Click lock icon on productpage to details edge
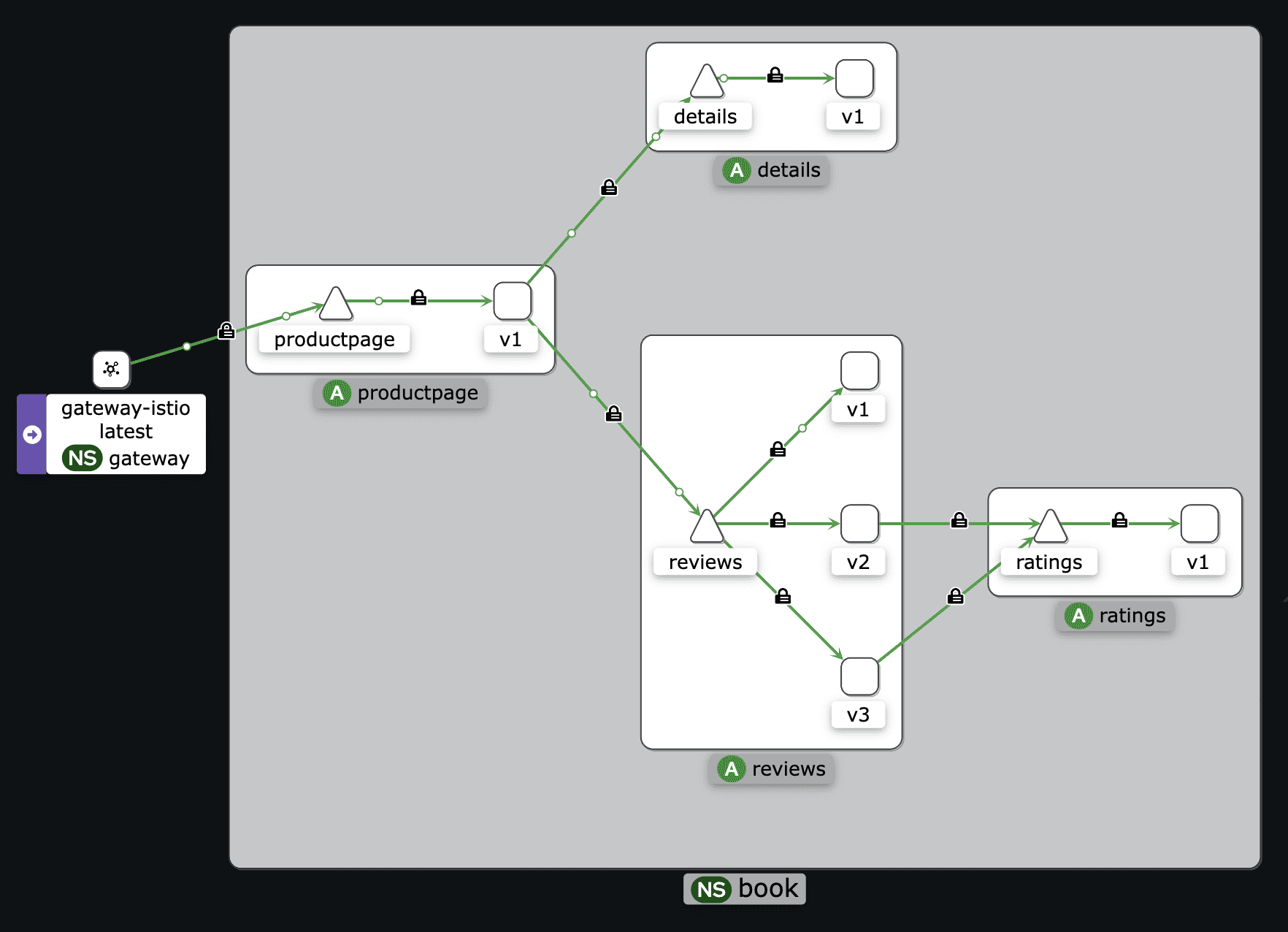Viewport: 1288px width, 932px height. (609, 188)
